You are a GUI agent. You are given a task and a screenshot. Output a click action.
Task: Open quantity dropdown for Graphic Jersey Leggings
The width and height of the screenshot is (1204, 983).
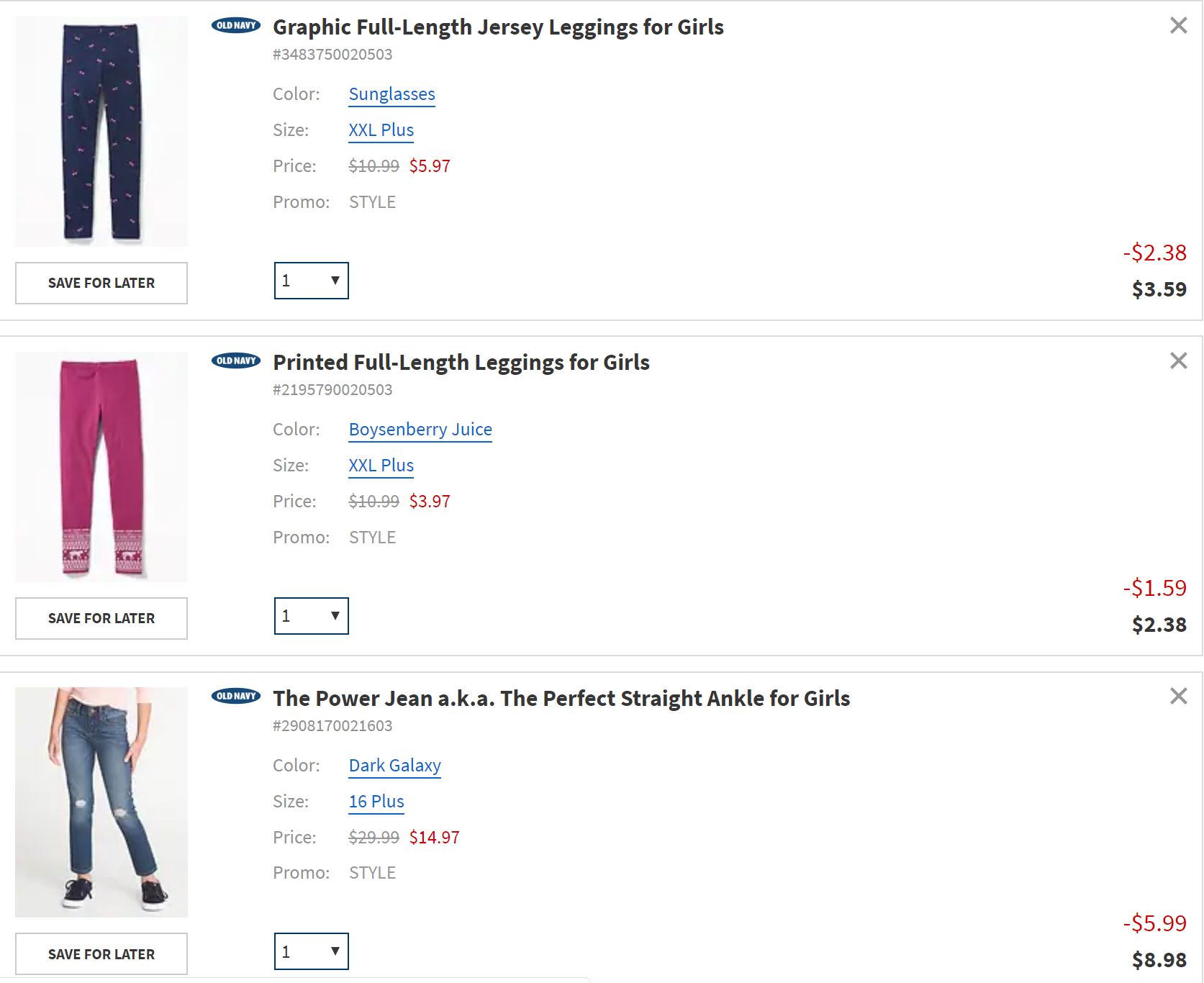(x=311, y=281)
